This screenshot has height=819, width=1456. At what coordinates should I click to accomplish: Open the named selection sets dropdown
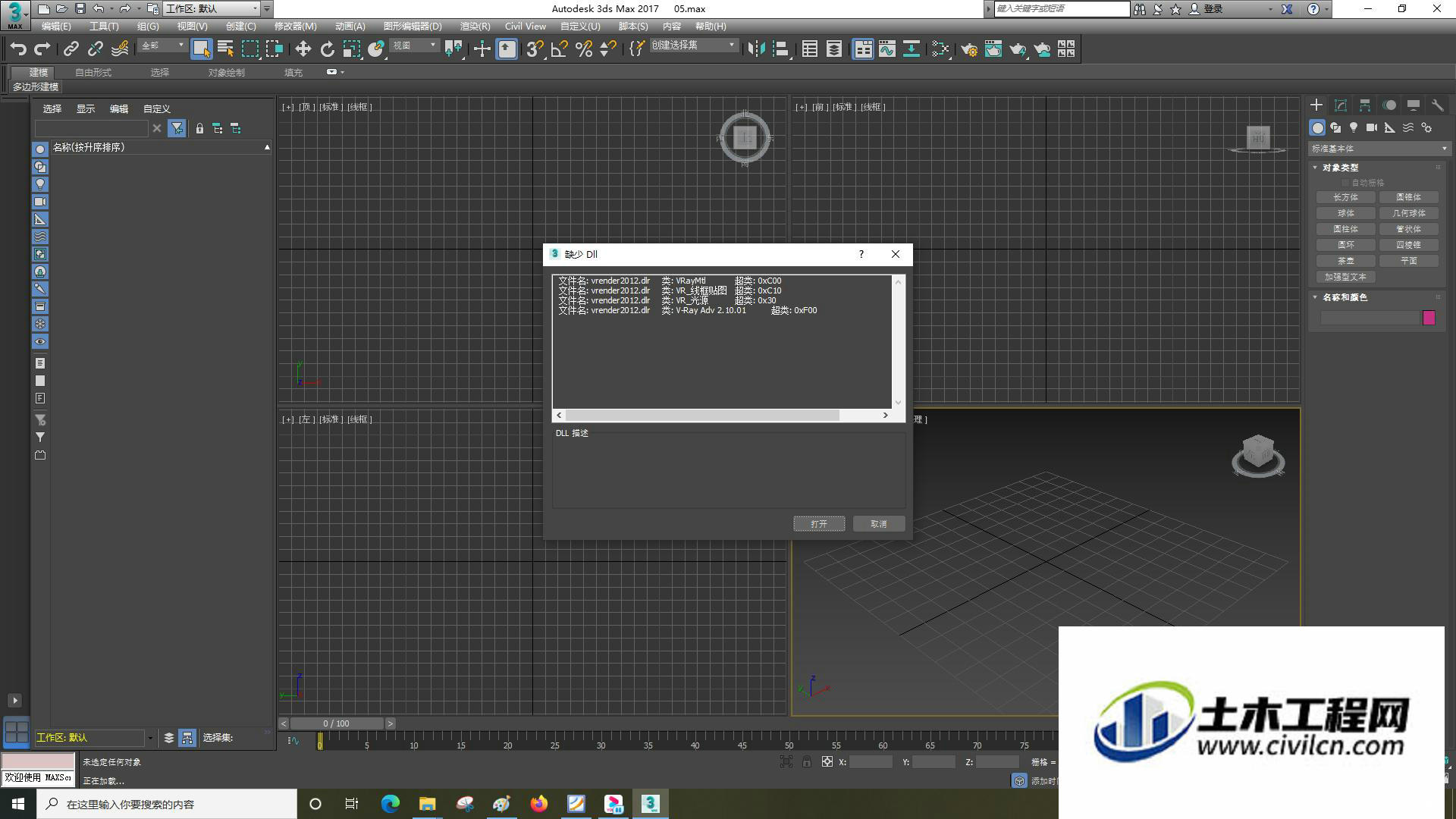point(693,45)
